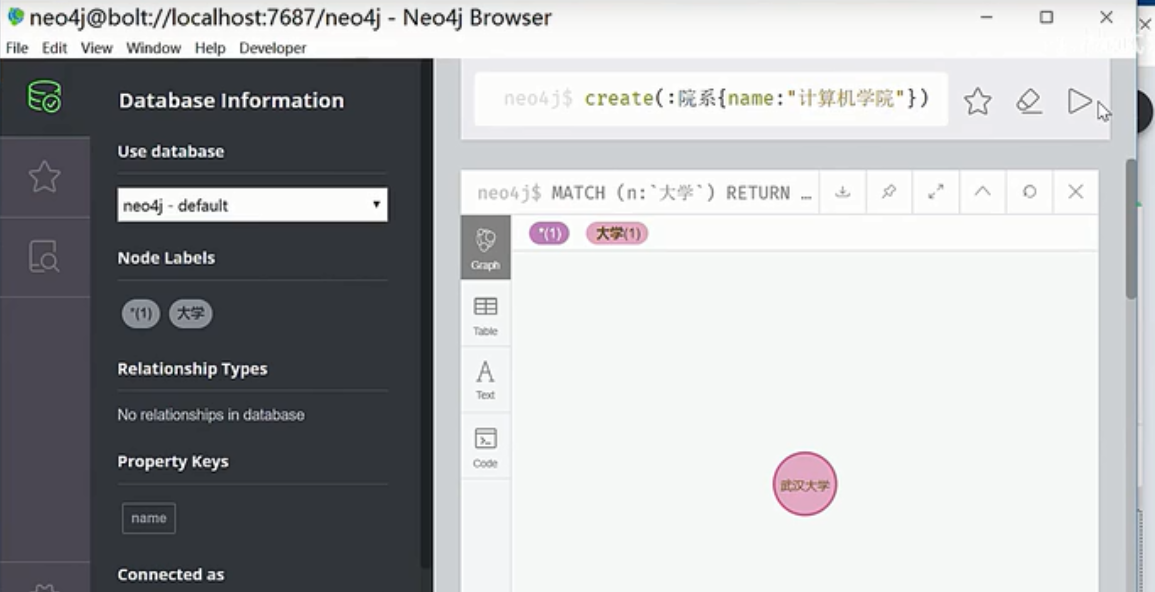This screenshot has width=1155, height=592.
Task: Open the Project Files sidebar icon
Action: [x=44, y=257]
